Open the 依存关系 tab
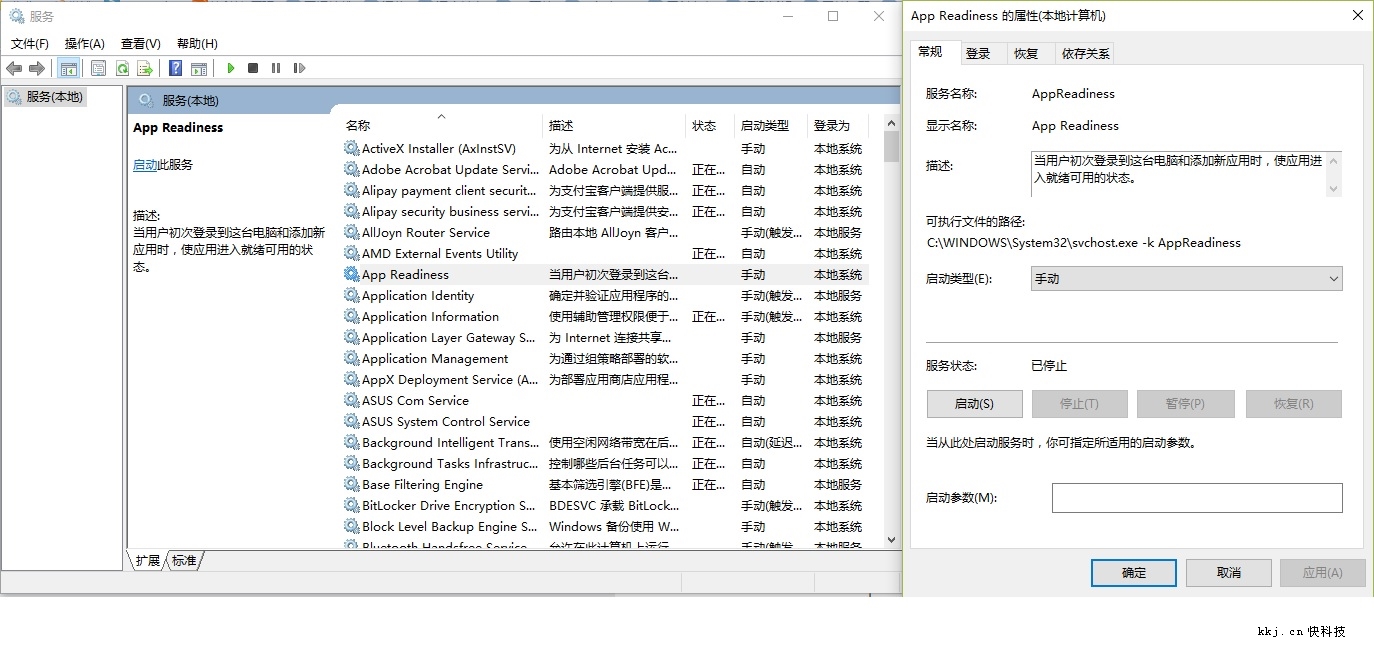1374x648 pixels. pyautogui.click(x=1085, y=54)
